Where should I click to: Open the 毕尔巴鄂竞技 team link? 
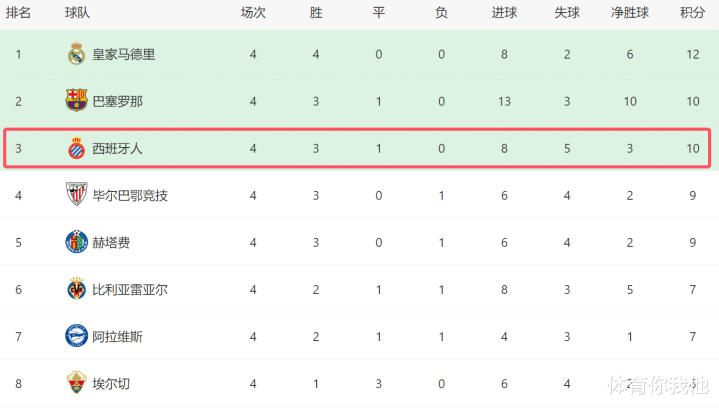130,196
